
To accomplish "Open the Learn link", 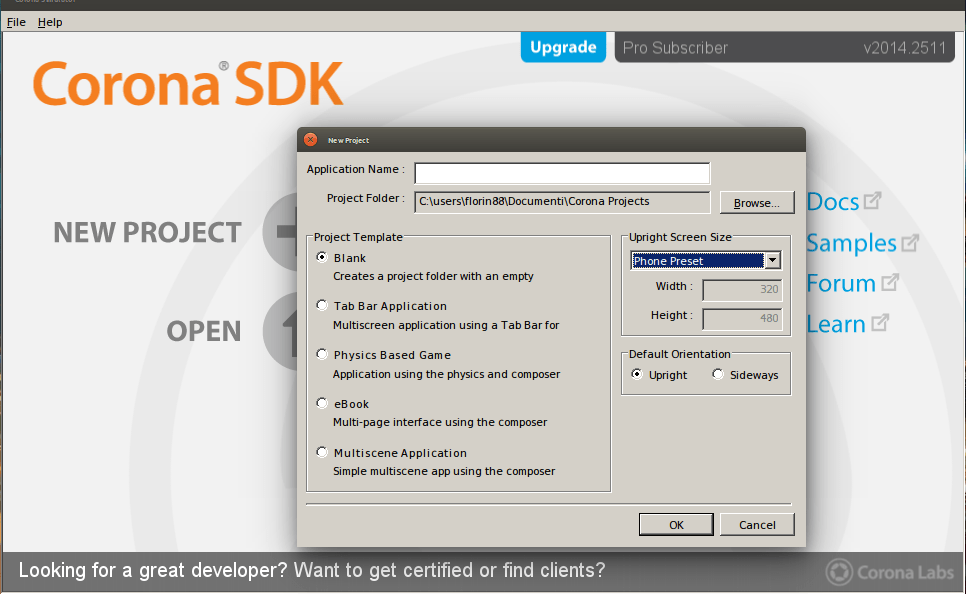I will [x=836, y=324].
